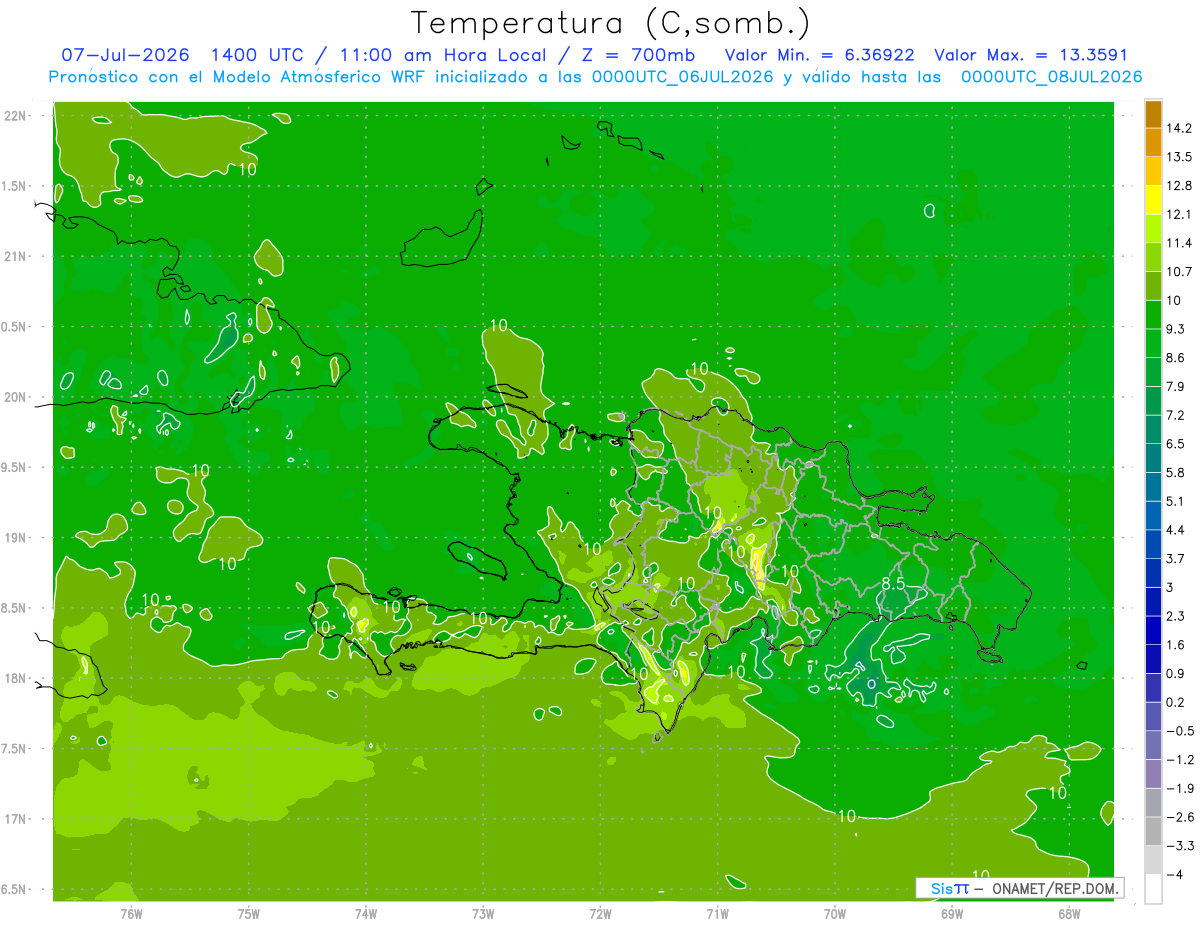Click the '71W' longitude axis label
Screen dimensions: 1200x927
[x=717, y=913]
